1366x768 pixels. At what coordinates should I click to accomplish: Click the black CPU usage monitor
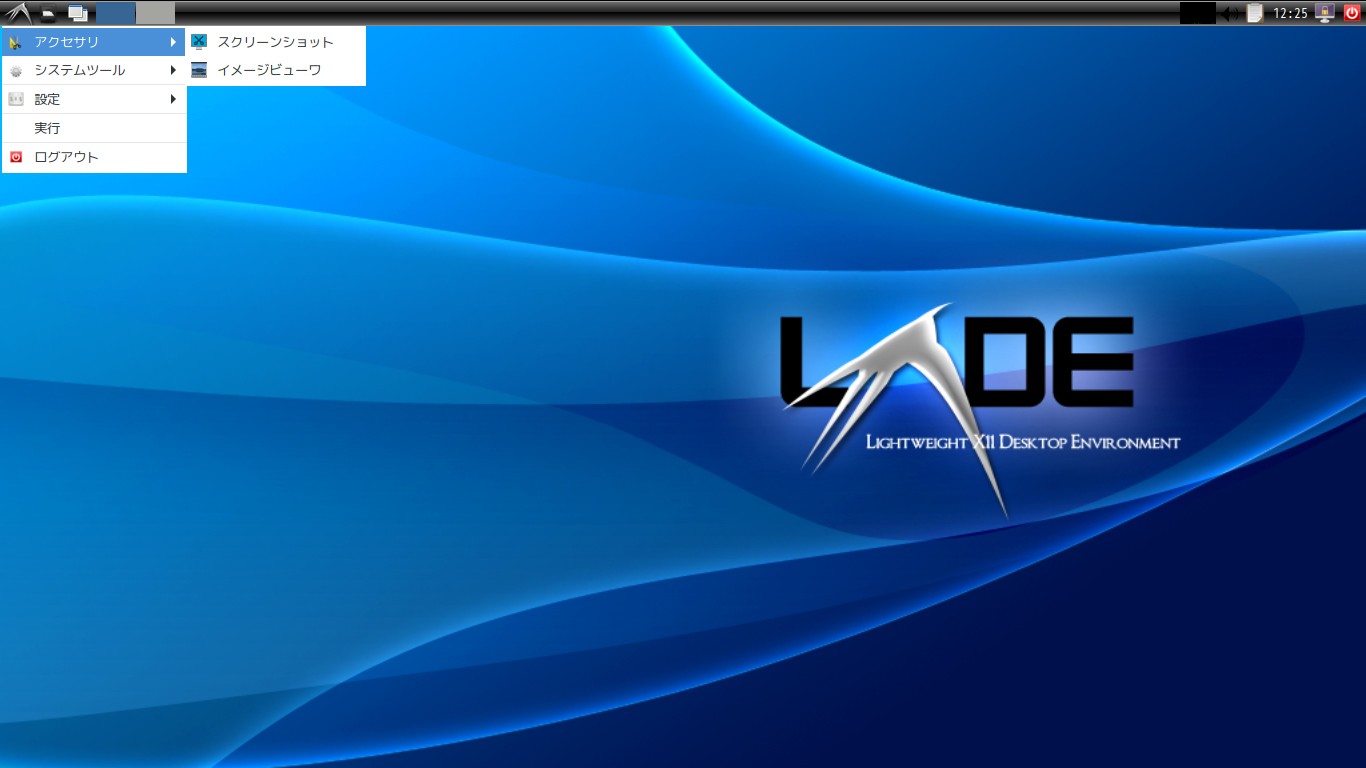[x=1197, y=13]
